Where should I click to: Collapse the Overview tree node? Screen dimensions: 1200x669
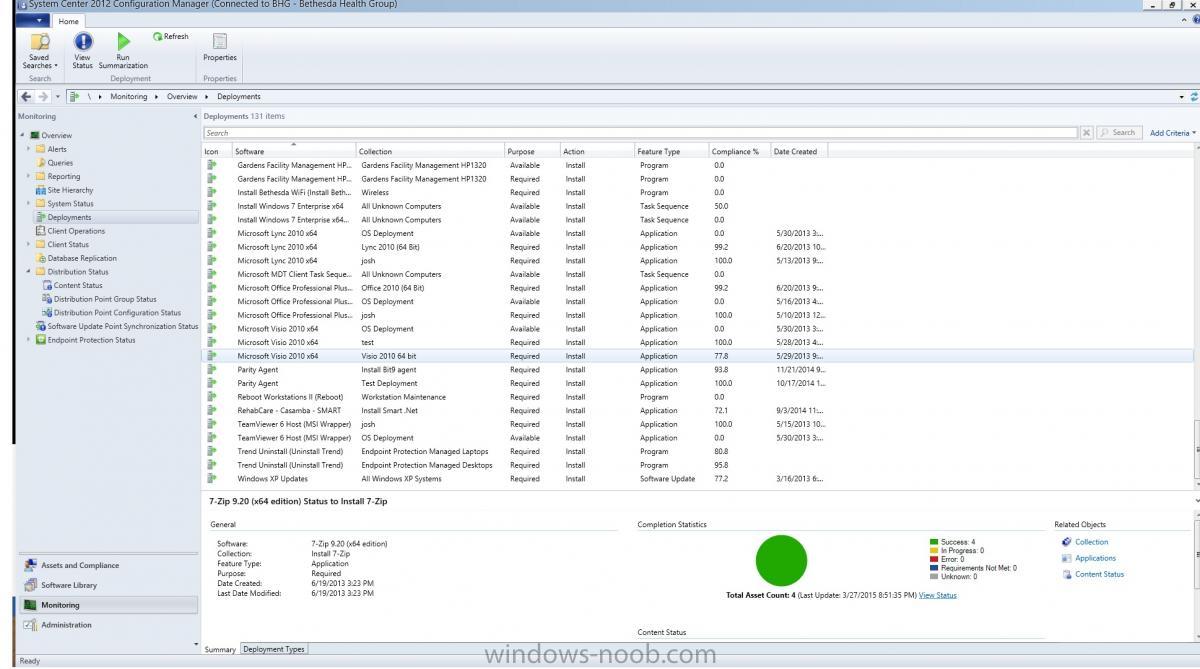(x=22, y=135)
